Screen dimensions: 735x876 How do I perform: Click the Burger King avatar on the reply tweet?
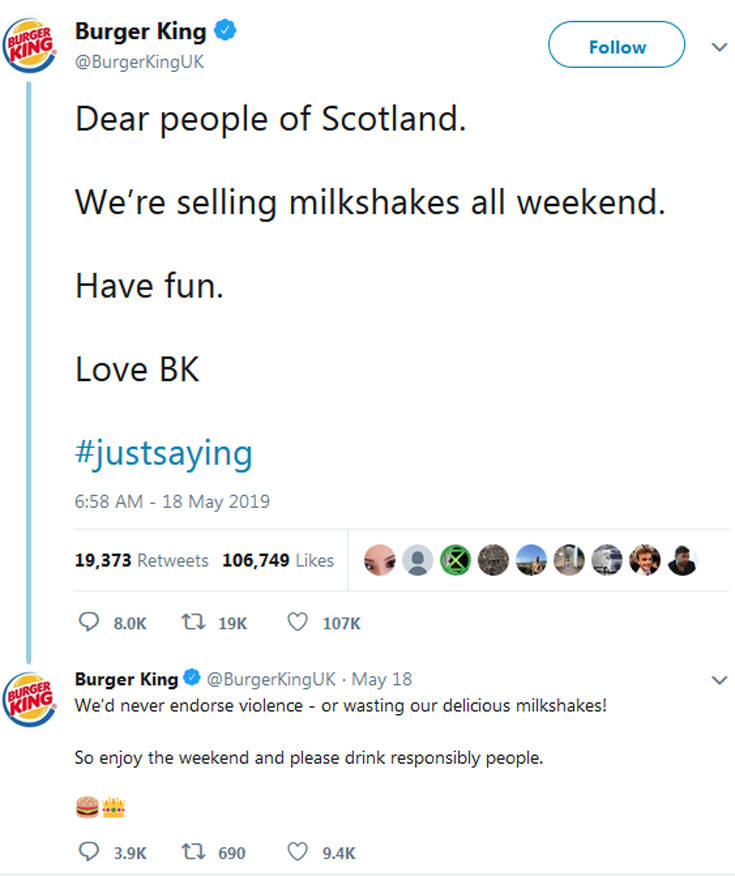pos(28,695)
